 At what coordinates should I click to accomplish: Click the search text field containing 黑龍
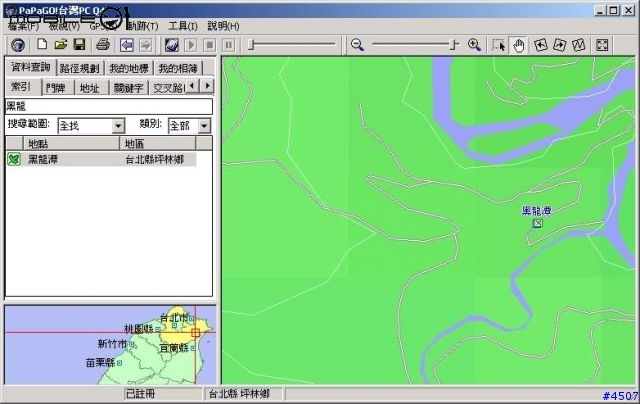coord(109,107)
